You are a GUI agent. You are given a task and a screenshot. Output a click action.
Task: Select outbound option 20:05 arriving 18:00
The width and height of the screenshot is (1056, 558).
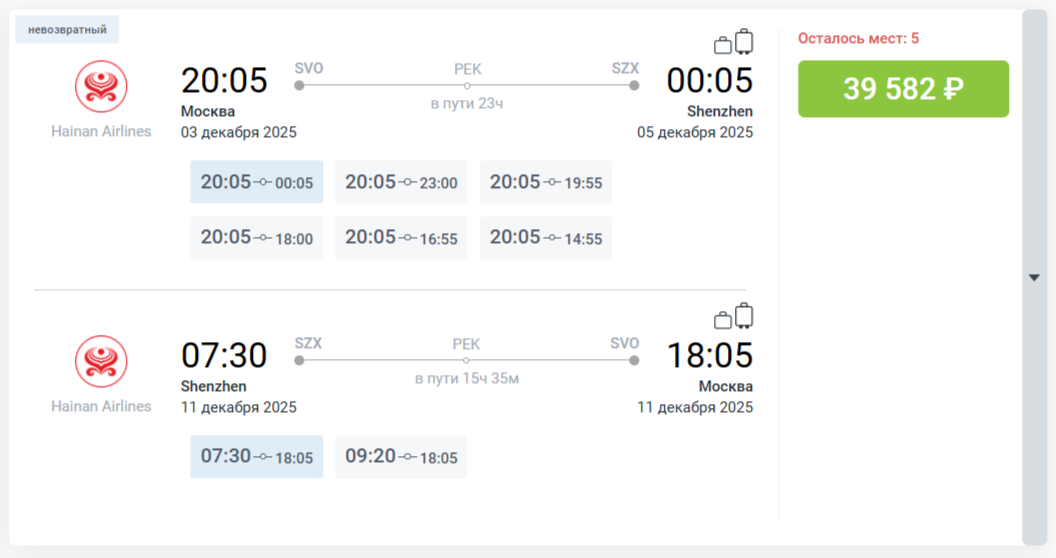[x=257, y=238]
